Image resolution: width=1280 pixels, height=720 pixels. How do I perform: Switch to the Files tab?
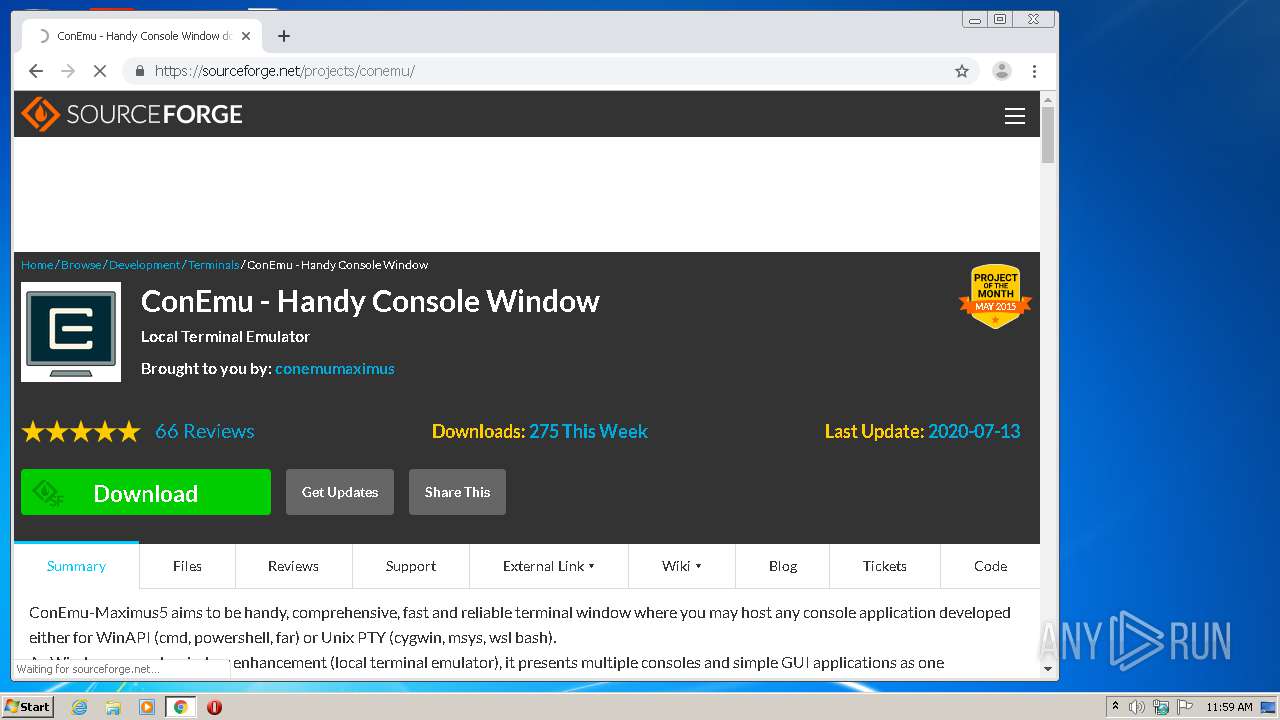(x=187, y=566)
